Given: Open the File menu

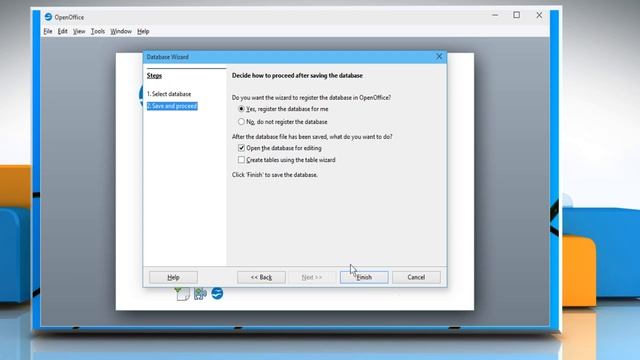Looking at the screenshot, I should coord(48,31).
